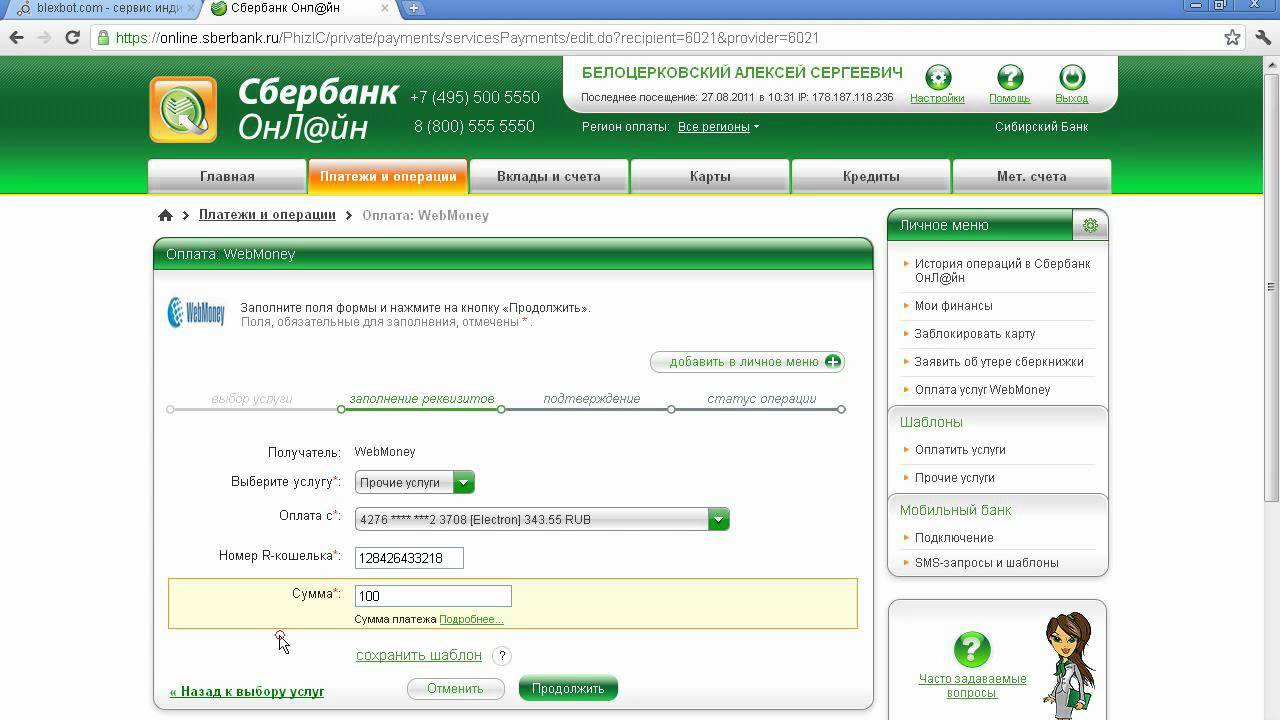Expand Выберите услугу dropdown Прочие услуги

coord(414,482)
